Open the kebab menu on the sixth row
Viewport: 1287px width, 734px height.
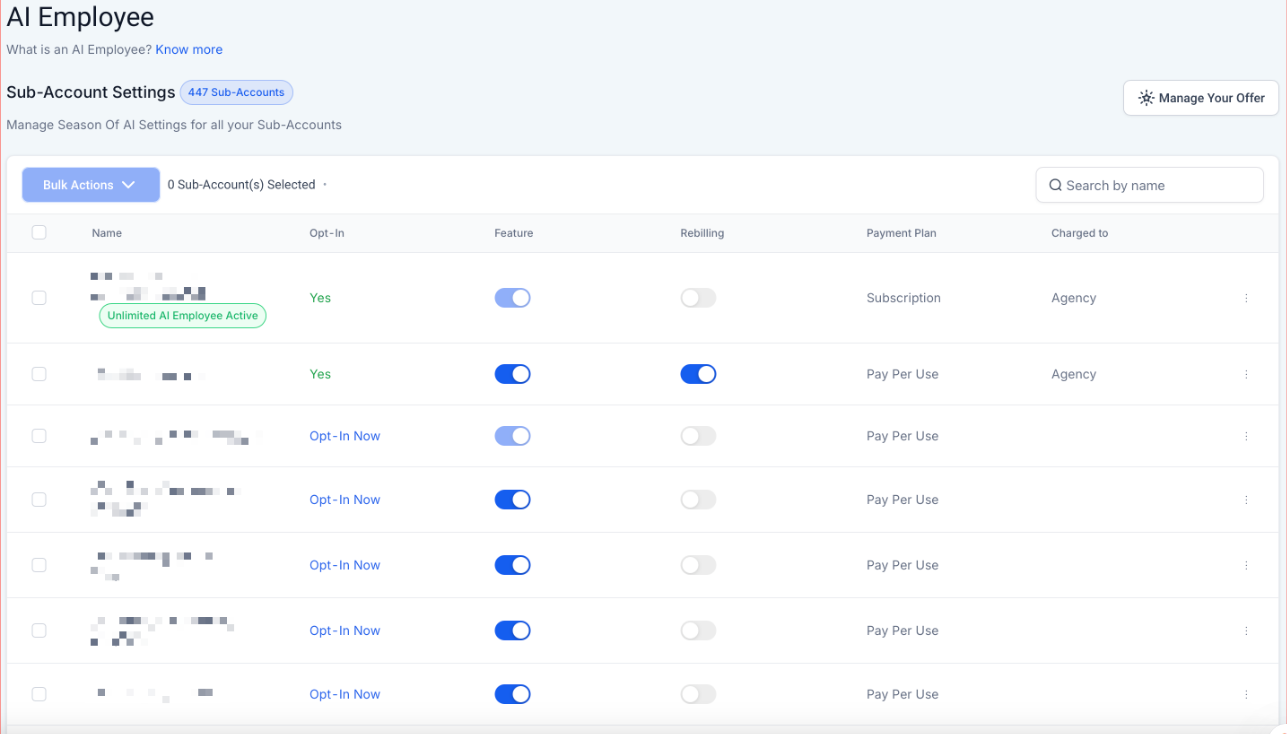(x=1246, y=630)
